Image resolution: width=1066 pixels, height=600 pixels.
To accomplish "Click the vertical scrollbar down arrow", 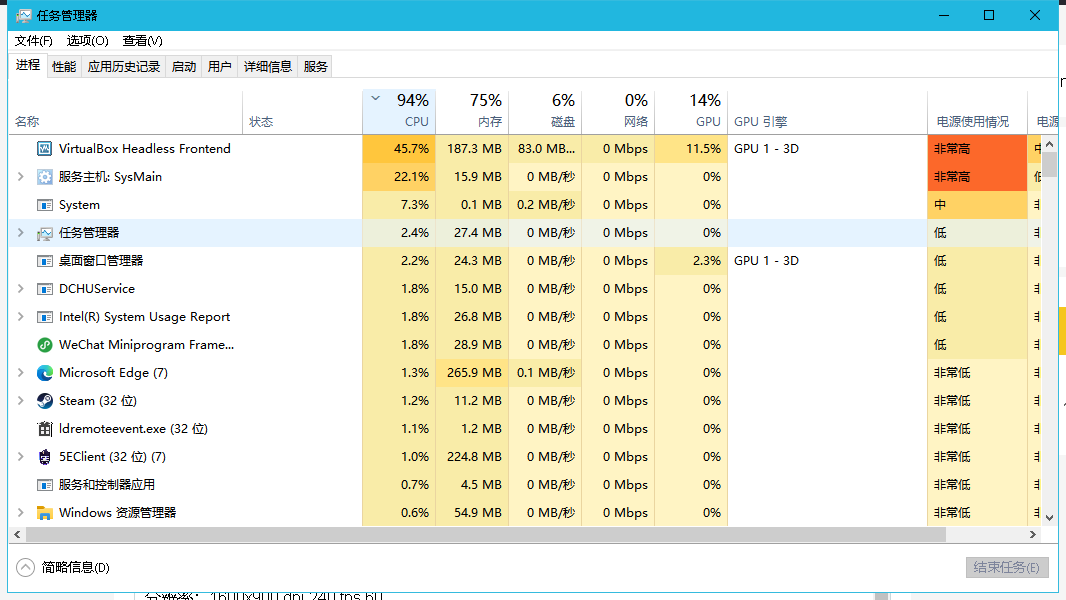I will tap(1049, 517).
